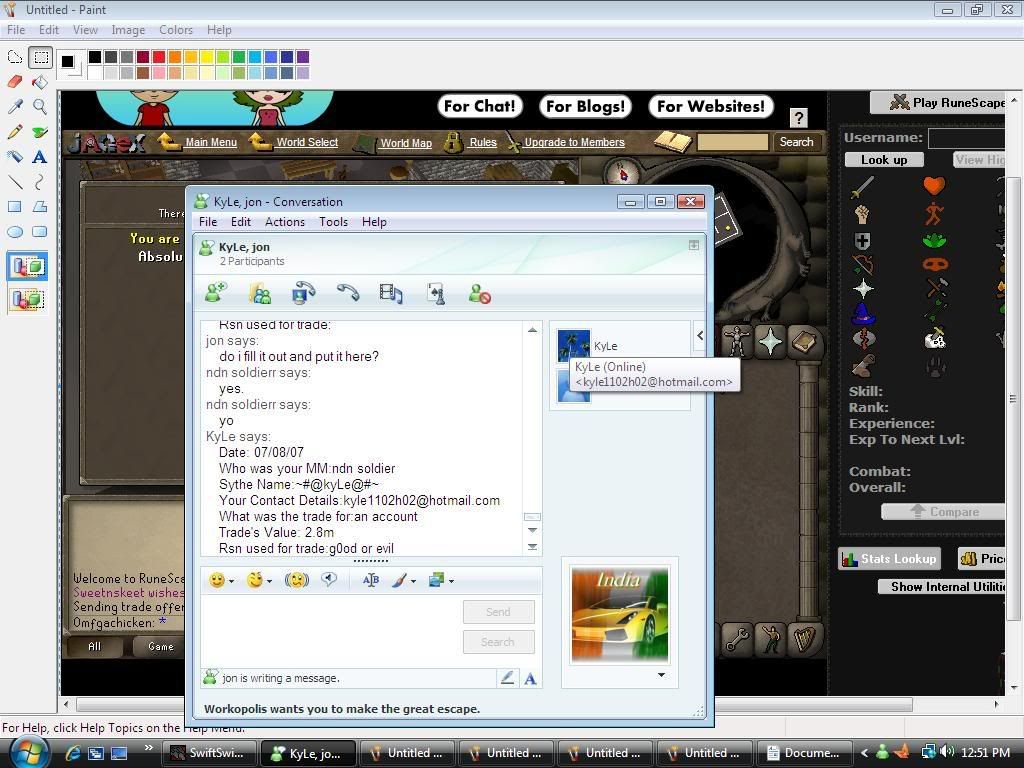The height and width of the screenshot is (768, 1024).
Task: Choose the Brush tool in Paint
Action: pyautogui.click(x=40, y=132)
